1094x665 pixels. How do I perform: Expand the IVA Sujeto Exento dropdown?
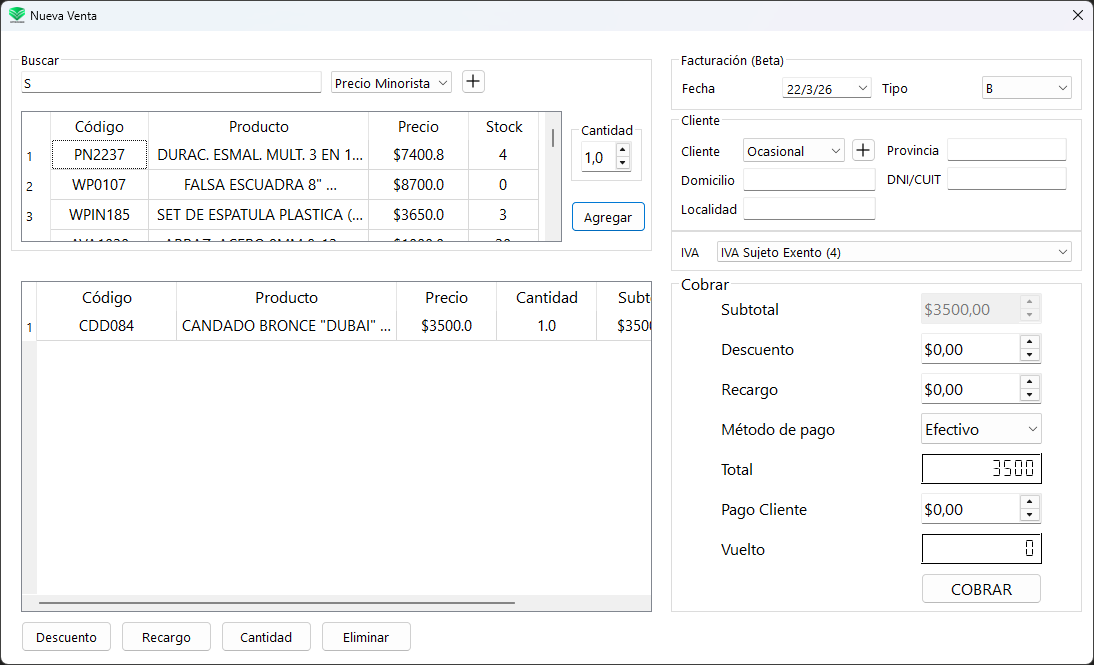[x=893, y=251]
